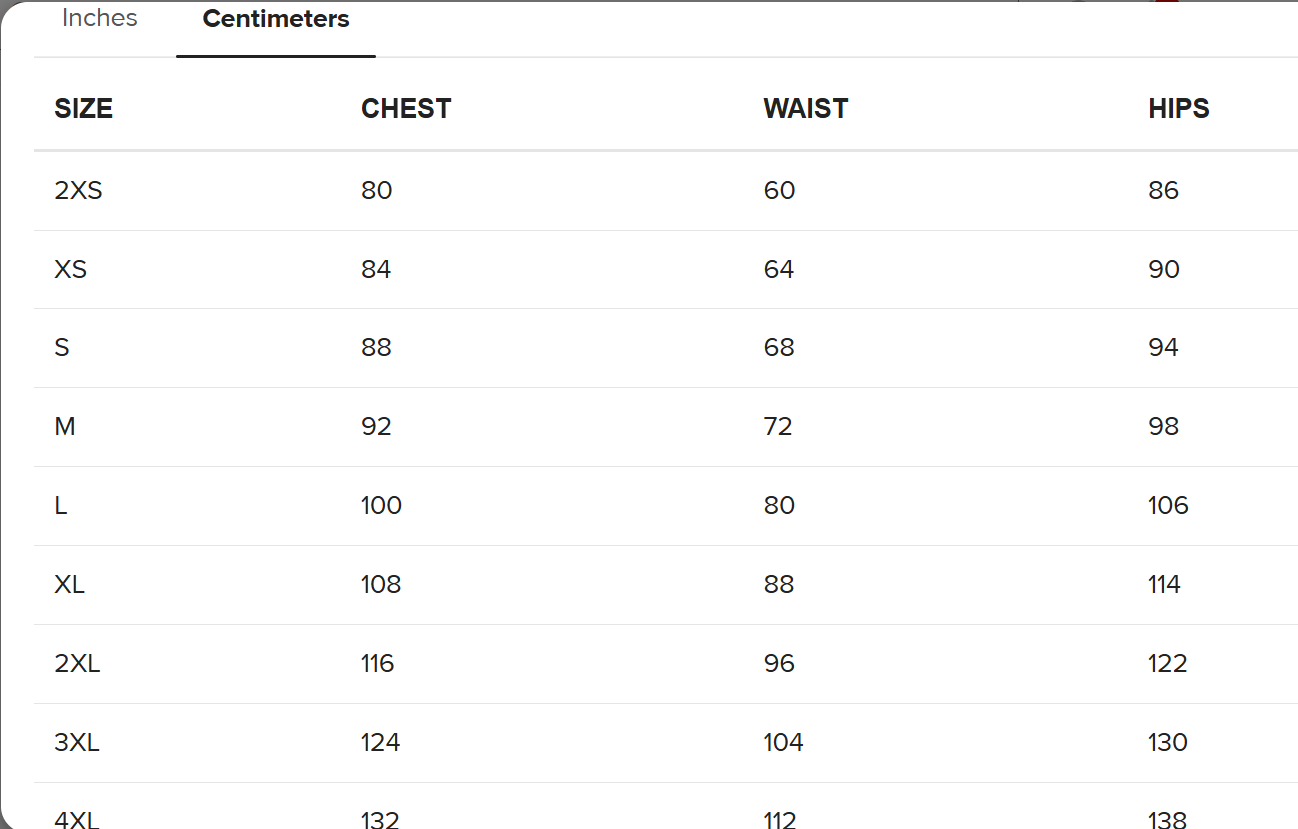Click the WAIST column header
This screenshot has height=829, width=1298.
pyautogui.click(x=805, y=108)
